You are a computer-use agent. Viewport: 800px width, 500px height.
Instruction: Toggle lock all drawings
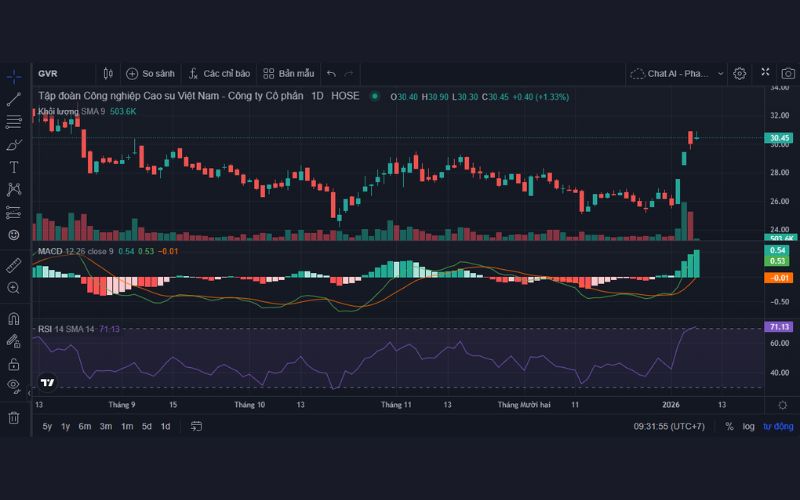click(14, 364)
